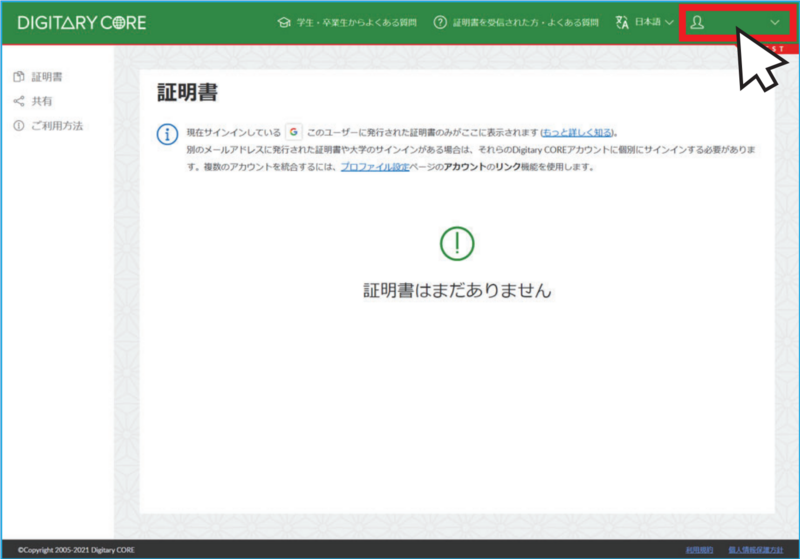Click the 共有 share icon in sidebar

tap(18, 101)
